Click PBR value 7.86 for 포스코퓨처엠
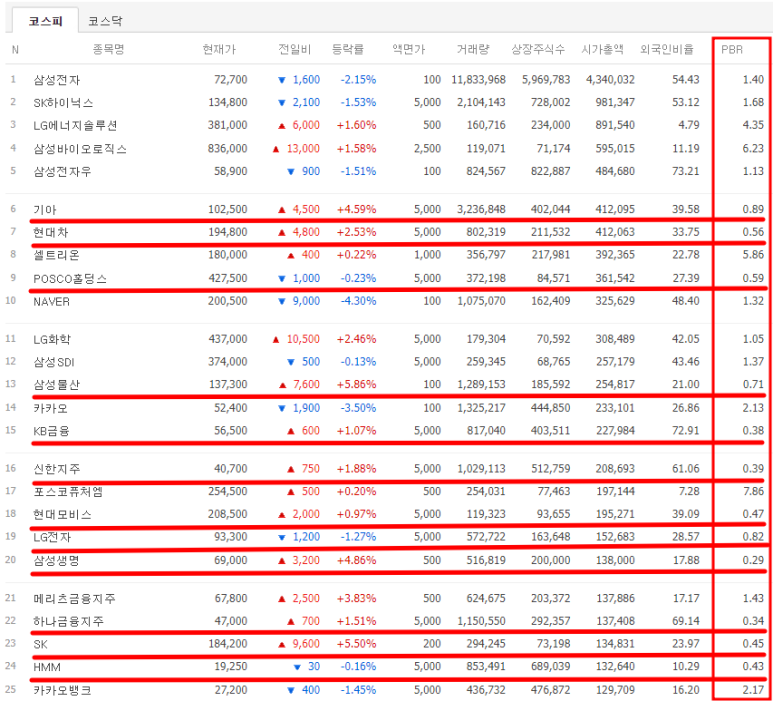Screen dimensions: 773x701 click(x=753, y=491)
